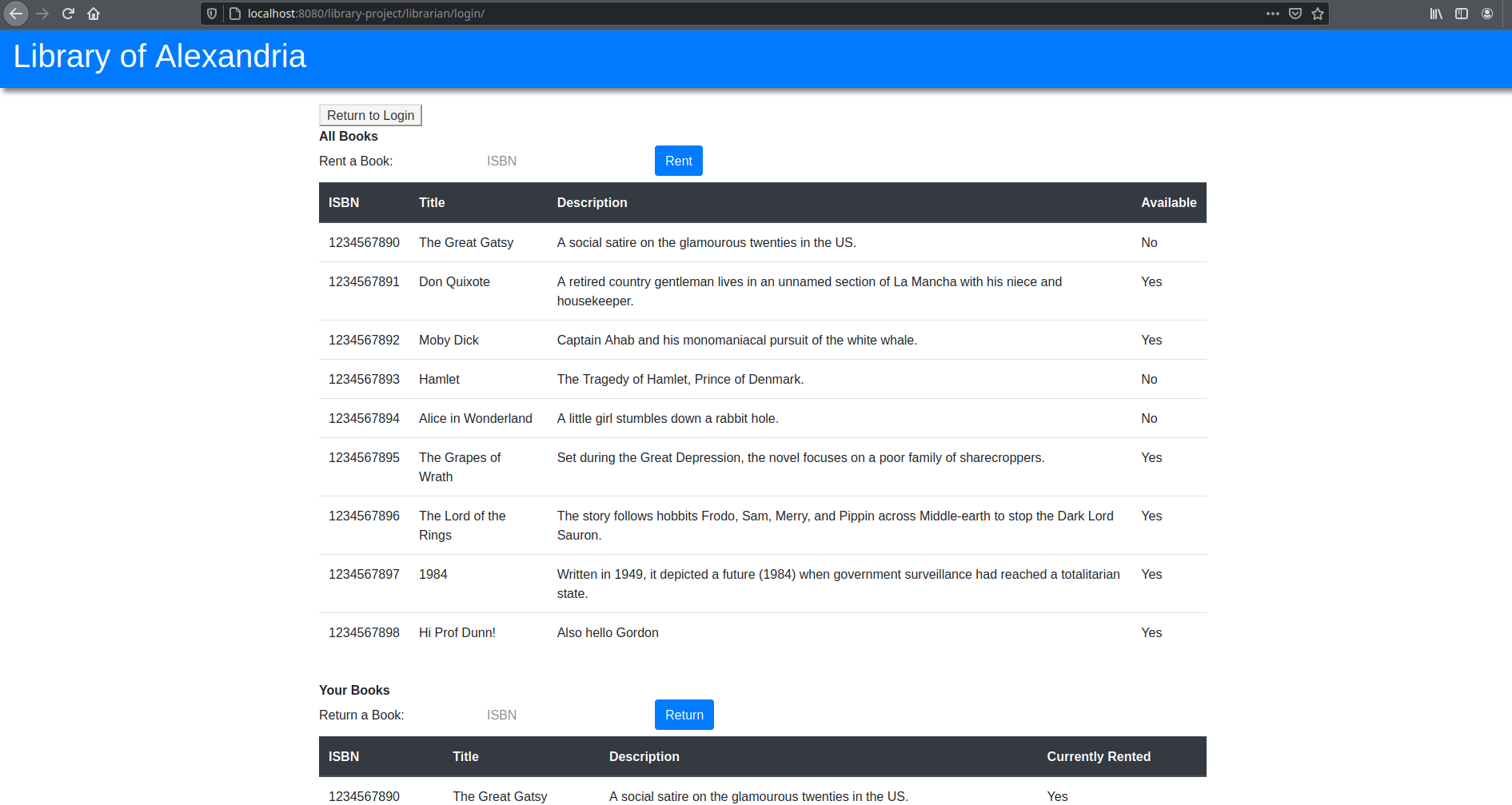Click the URL address bar text
This screenshot has width=1512, height=805.
(365, 14)
